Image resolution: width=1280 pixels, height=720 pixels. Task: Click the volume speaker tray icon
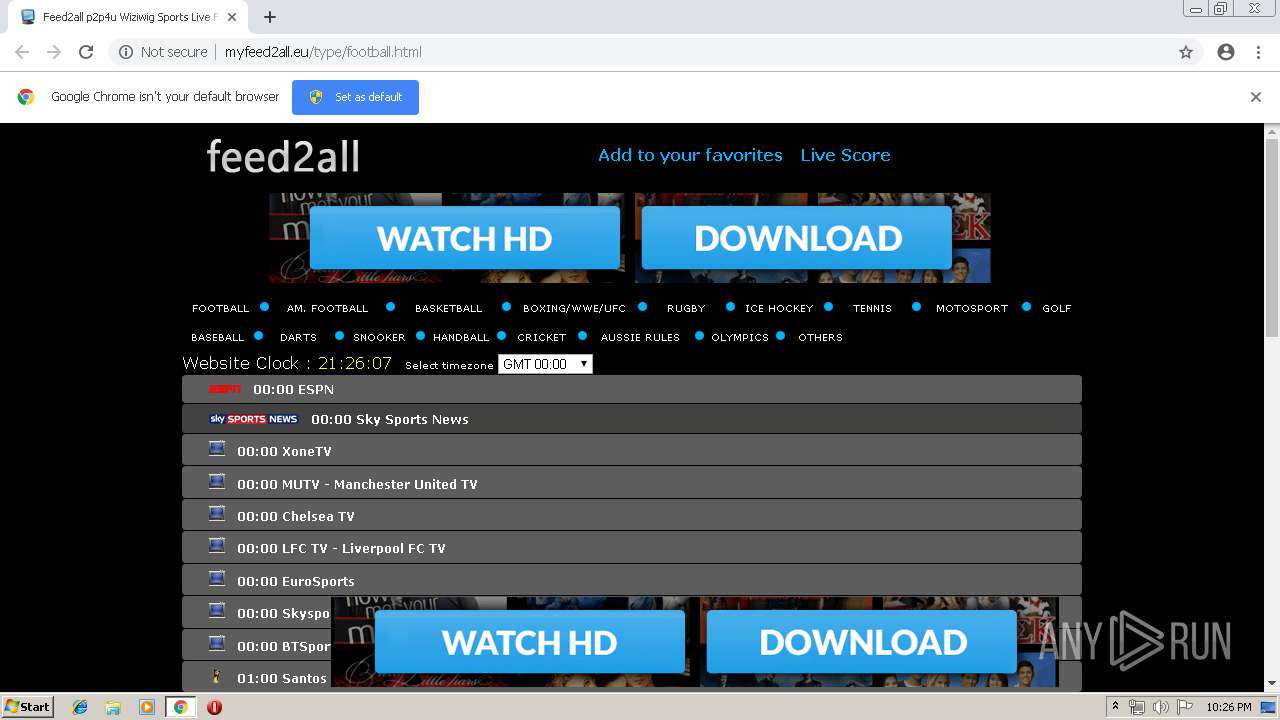point(1160,707)
